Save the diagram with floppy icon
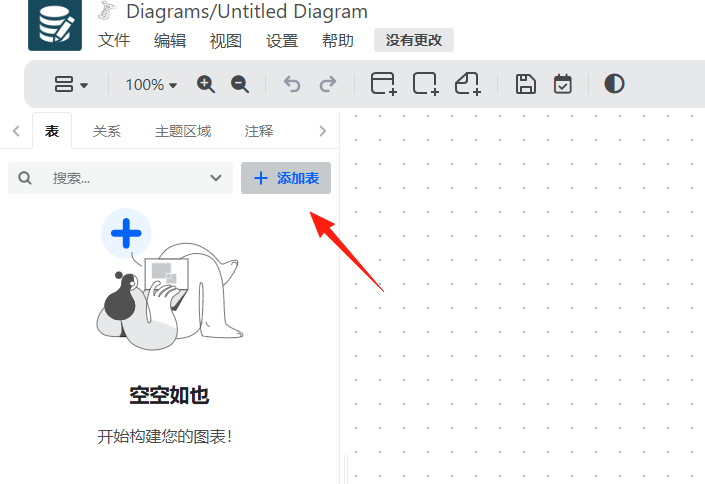705x484 pixels. coord(526,84)
